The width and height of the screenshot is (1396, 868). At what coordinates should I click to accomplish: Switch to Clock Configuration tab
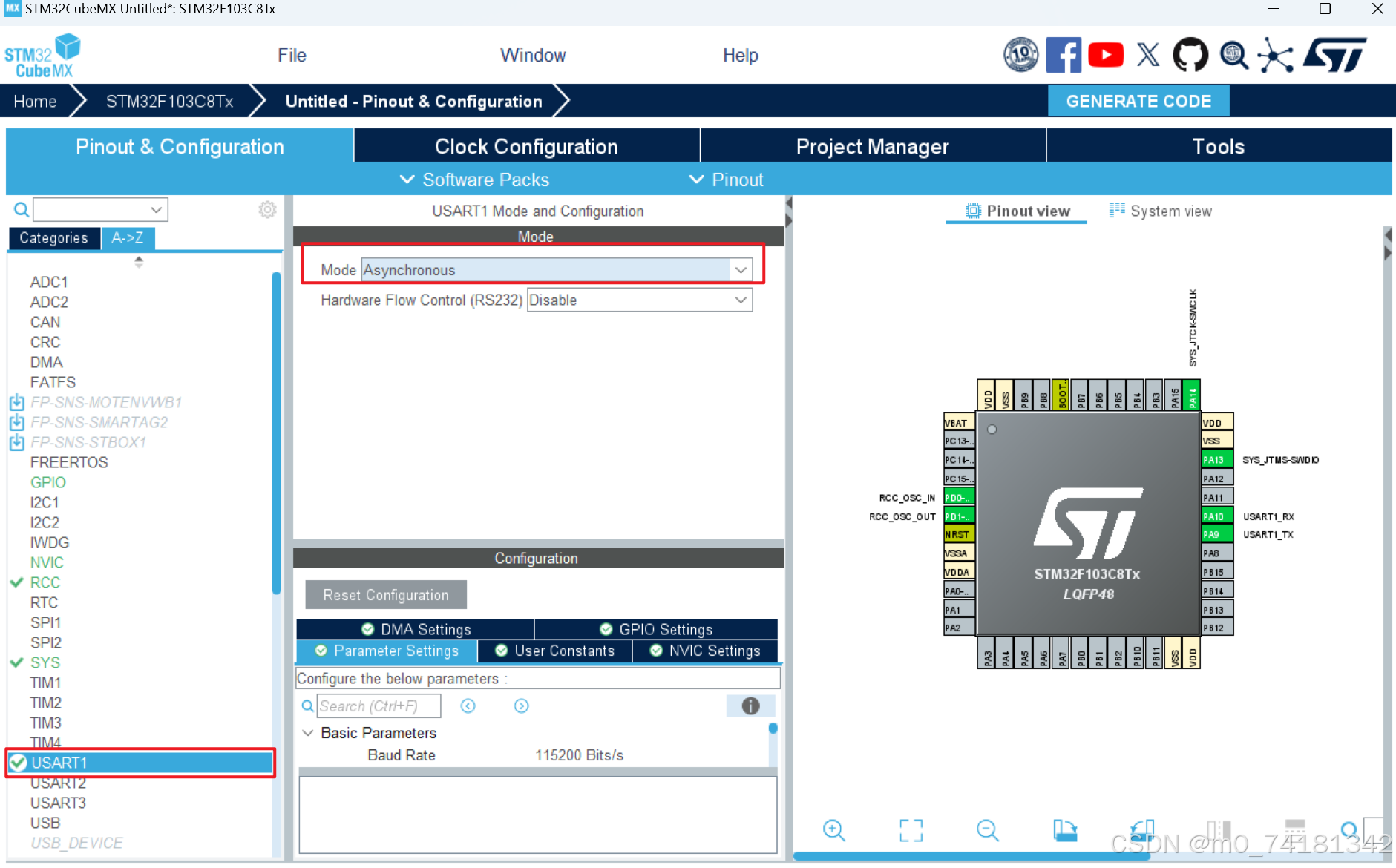coord(526,146)
